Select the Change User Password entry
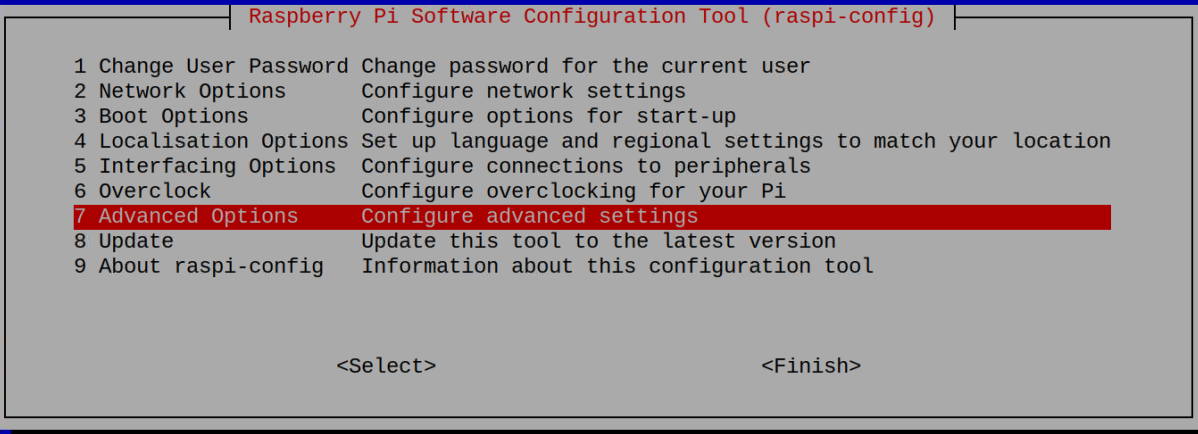Image resolution: width=1198 pixels, height=434 pixels. coord(210,67)
